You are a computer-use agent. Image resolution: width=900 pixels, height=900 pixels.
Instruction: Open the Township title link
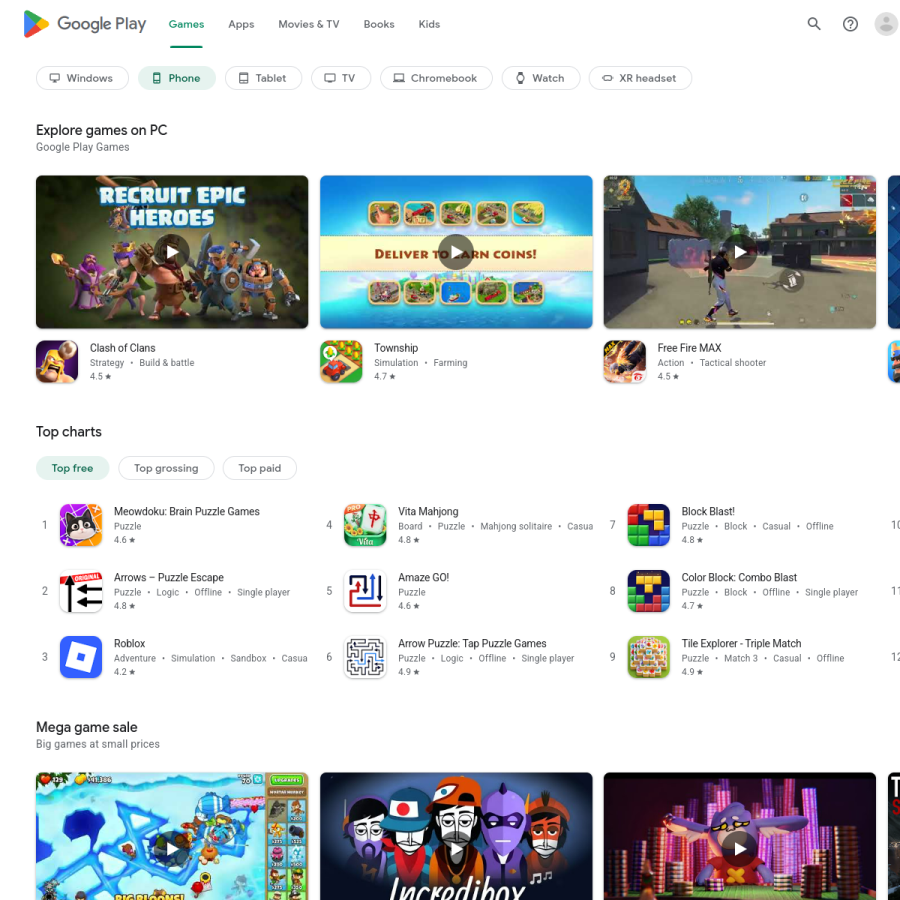click(396, 348)
